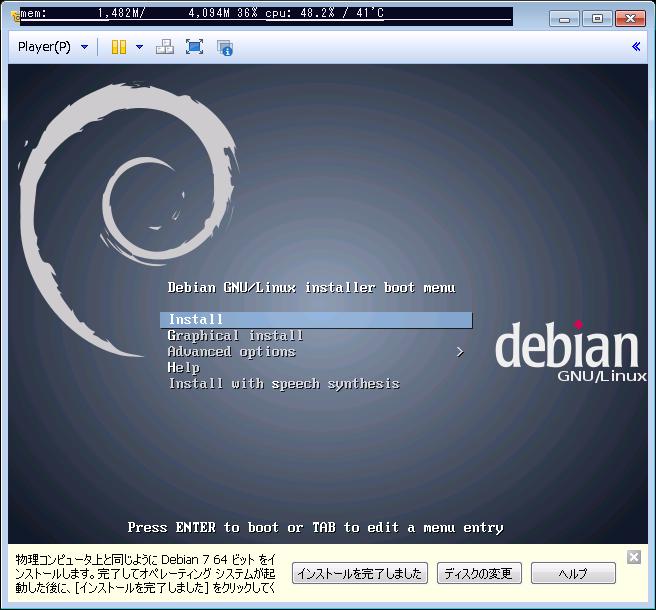The image size is (656, 610).
Task: Click the VMware Player title bar icon
Action: tap(15, 16)
